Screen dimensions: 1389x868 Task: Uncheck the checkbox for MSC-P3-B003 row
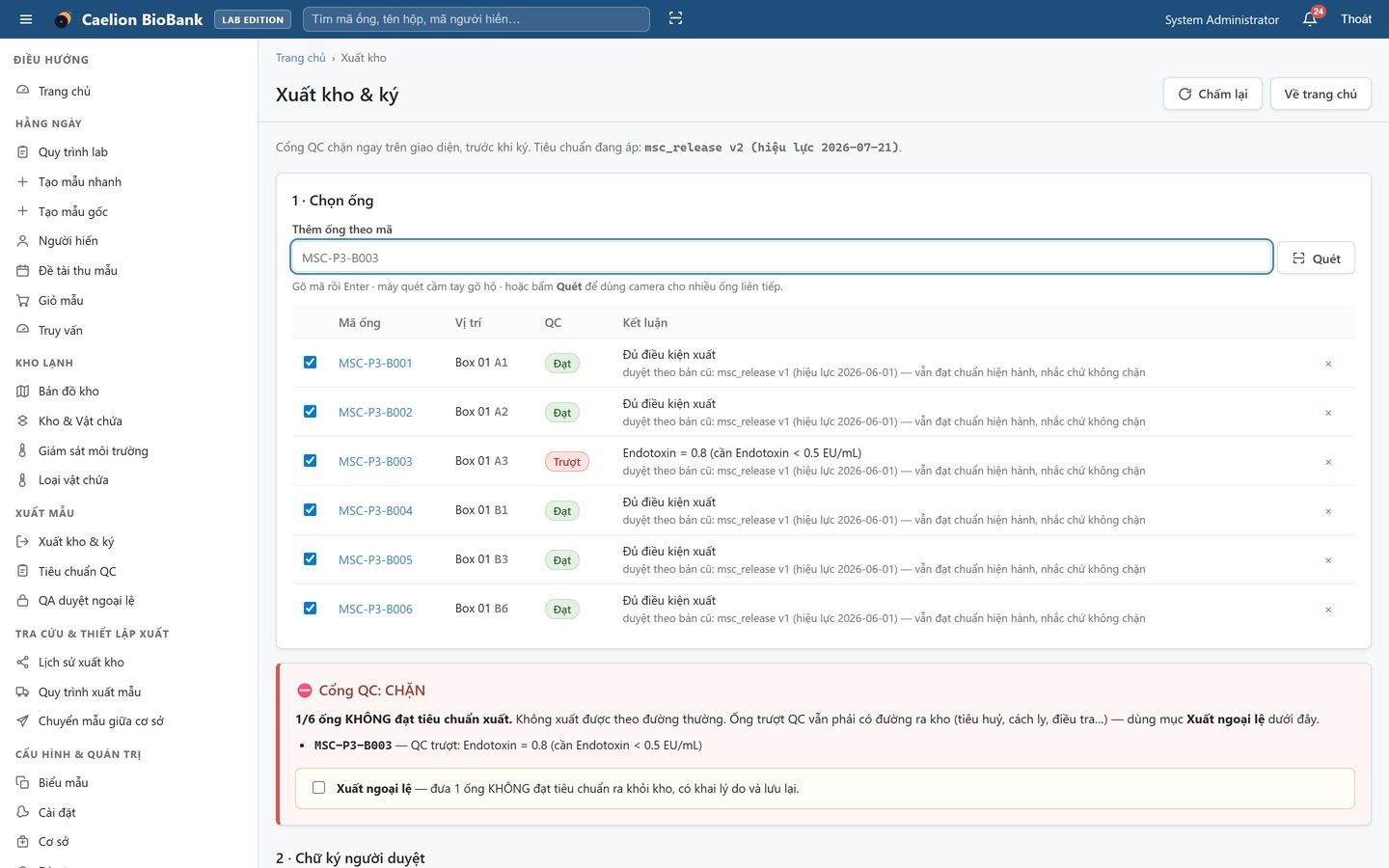[x=310, y=461]
